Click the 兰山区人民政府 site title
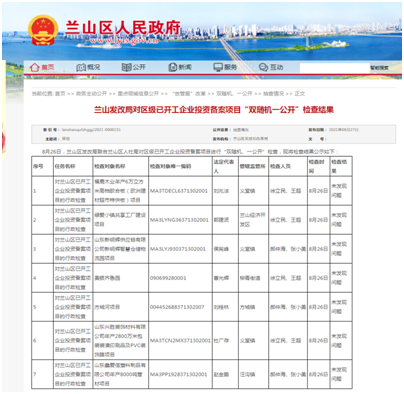This screenshot has width=404, height=394. (123, 28)
